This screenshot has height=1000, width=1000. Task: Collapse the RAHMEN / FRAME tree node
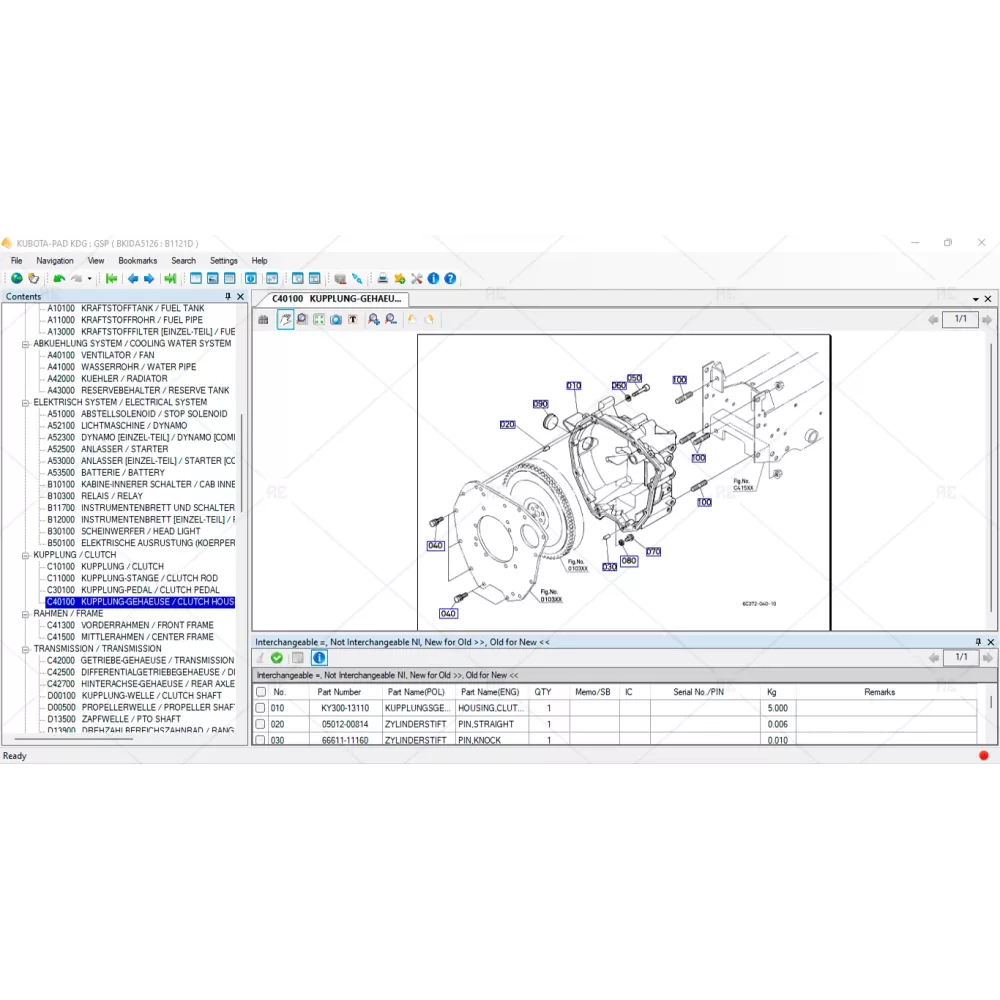[x=25, y=613]
